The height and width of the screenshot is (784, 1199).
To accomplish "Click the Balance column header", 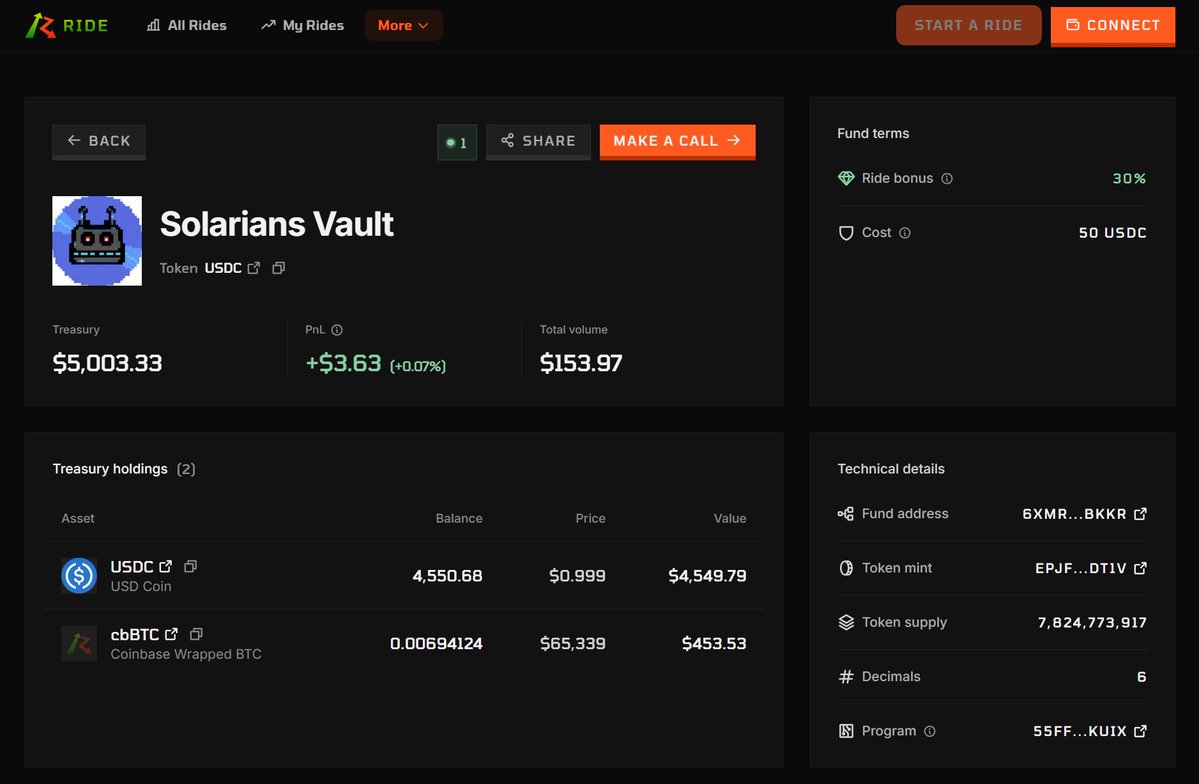I will (459, 519).
